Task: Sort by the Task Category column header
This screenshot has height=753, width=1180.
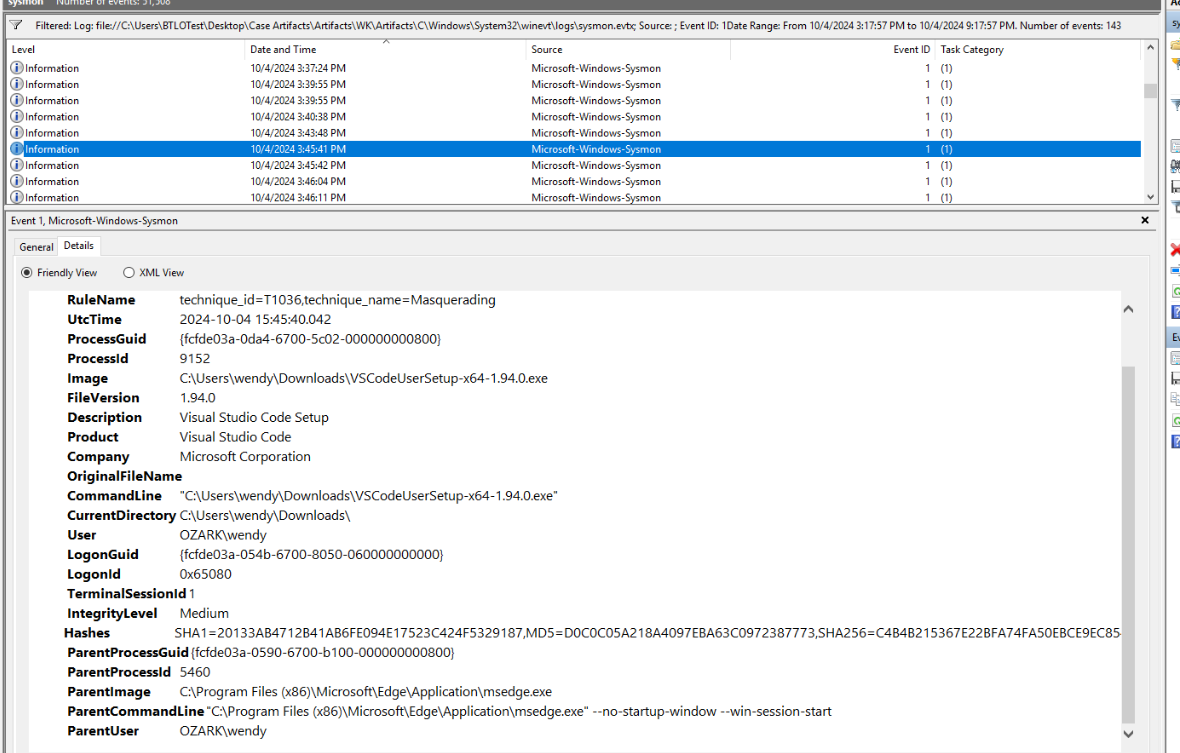Action: tap(1039, 50)
